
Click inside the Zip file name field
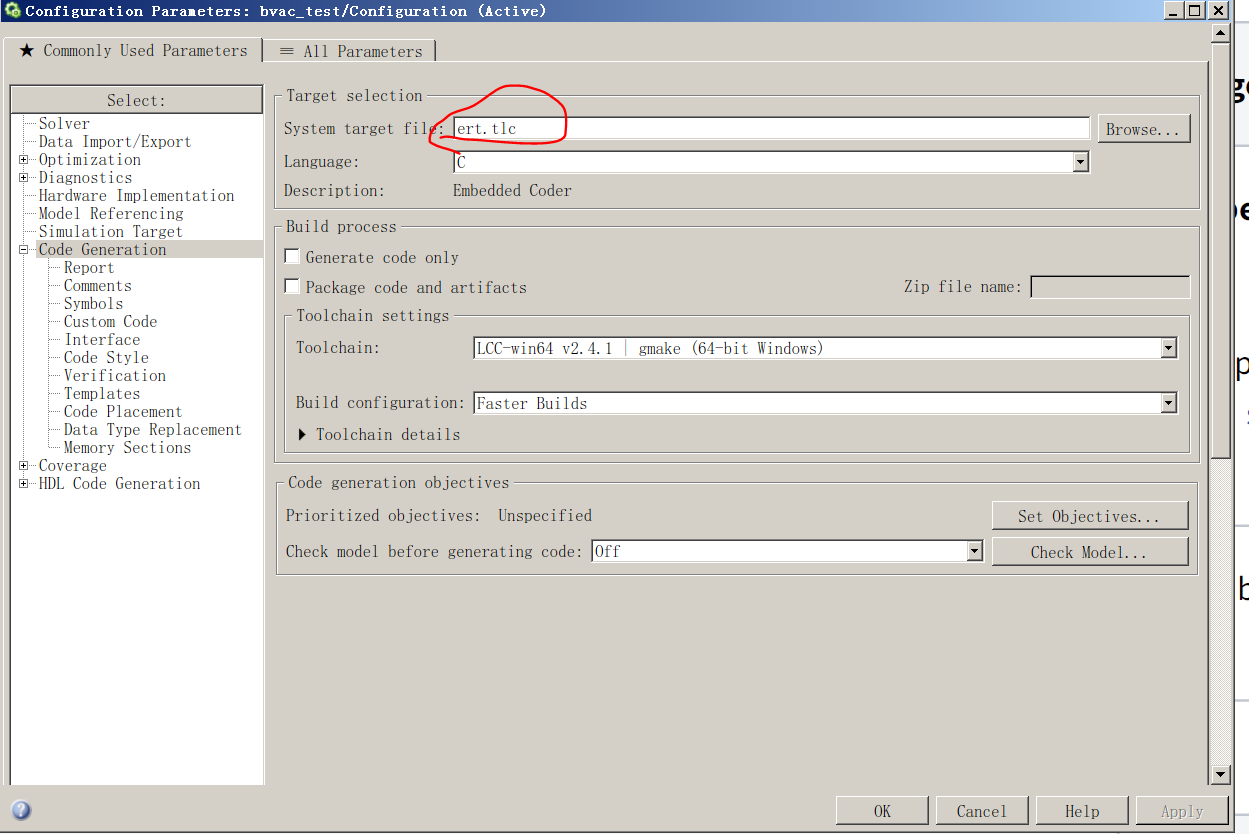tap(1110, 286)
